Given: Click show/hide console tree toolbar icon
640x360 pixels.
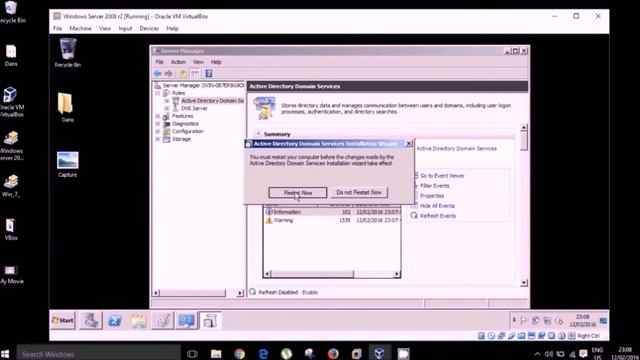Looking at the screenshot, I should (195, 74).
